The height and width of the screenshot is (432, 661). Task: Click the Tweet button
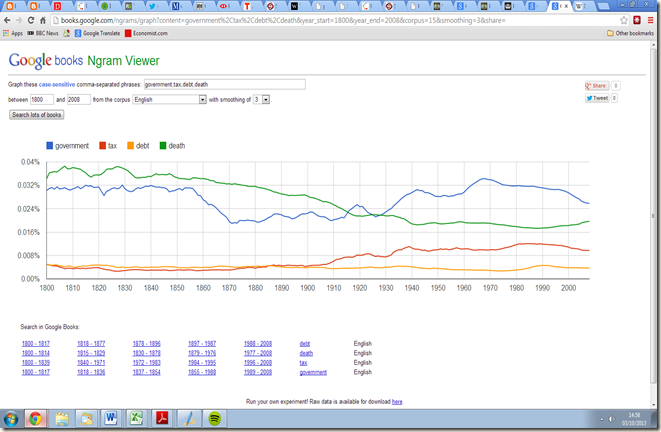click(597, 98)
